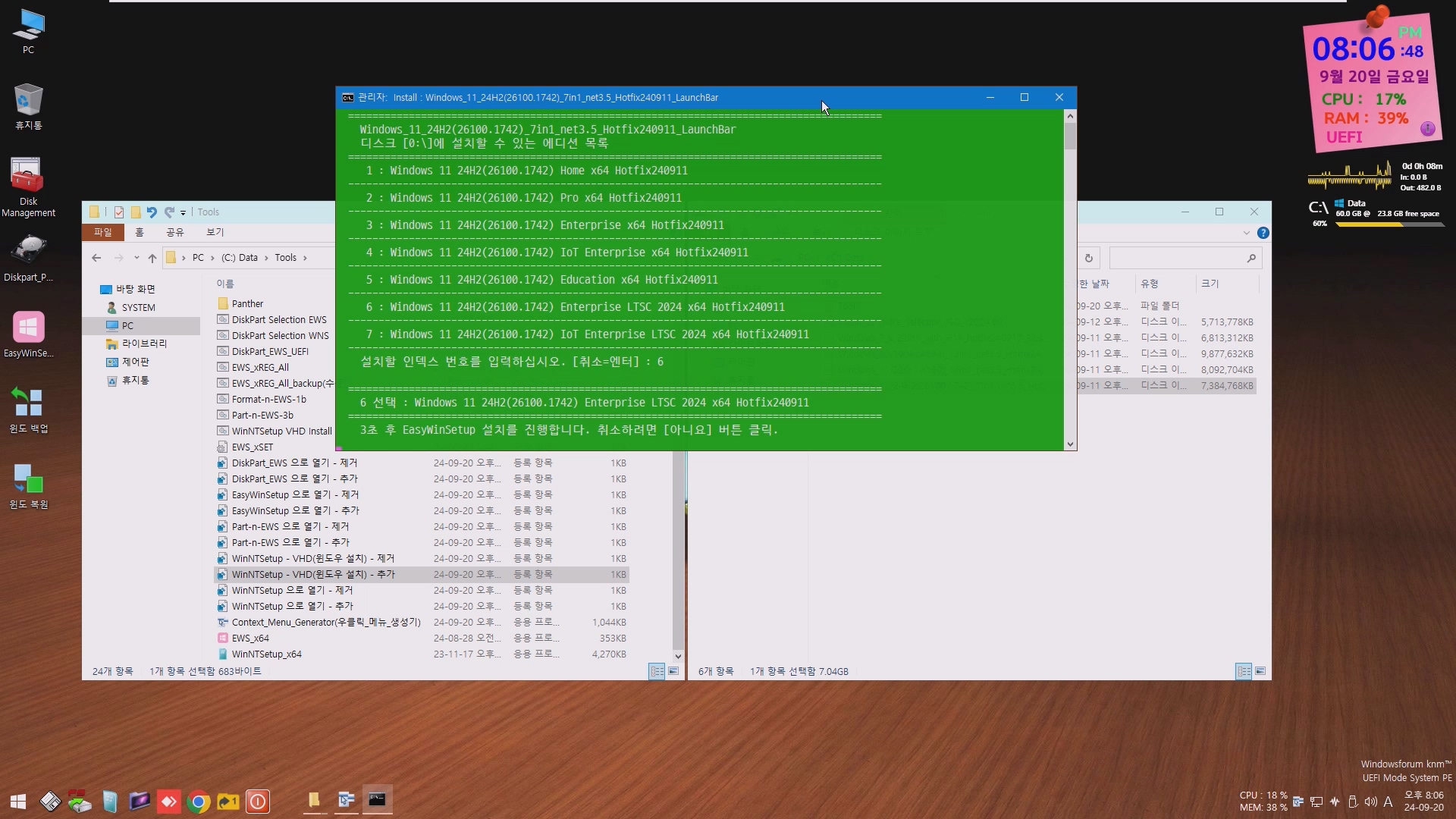Click the redo icon in Tools quick access toolbar

click(169, 212)
